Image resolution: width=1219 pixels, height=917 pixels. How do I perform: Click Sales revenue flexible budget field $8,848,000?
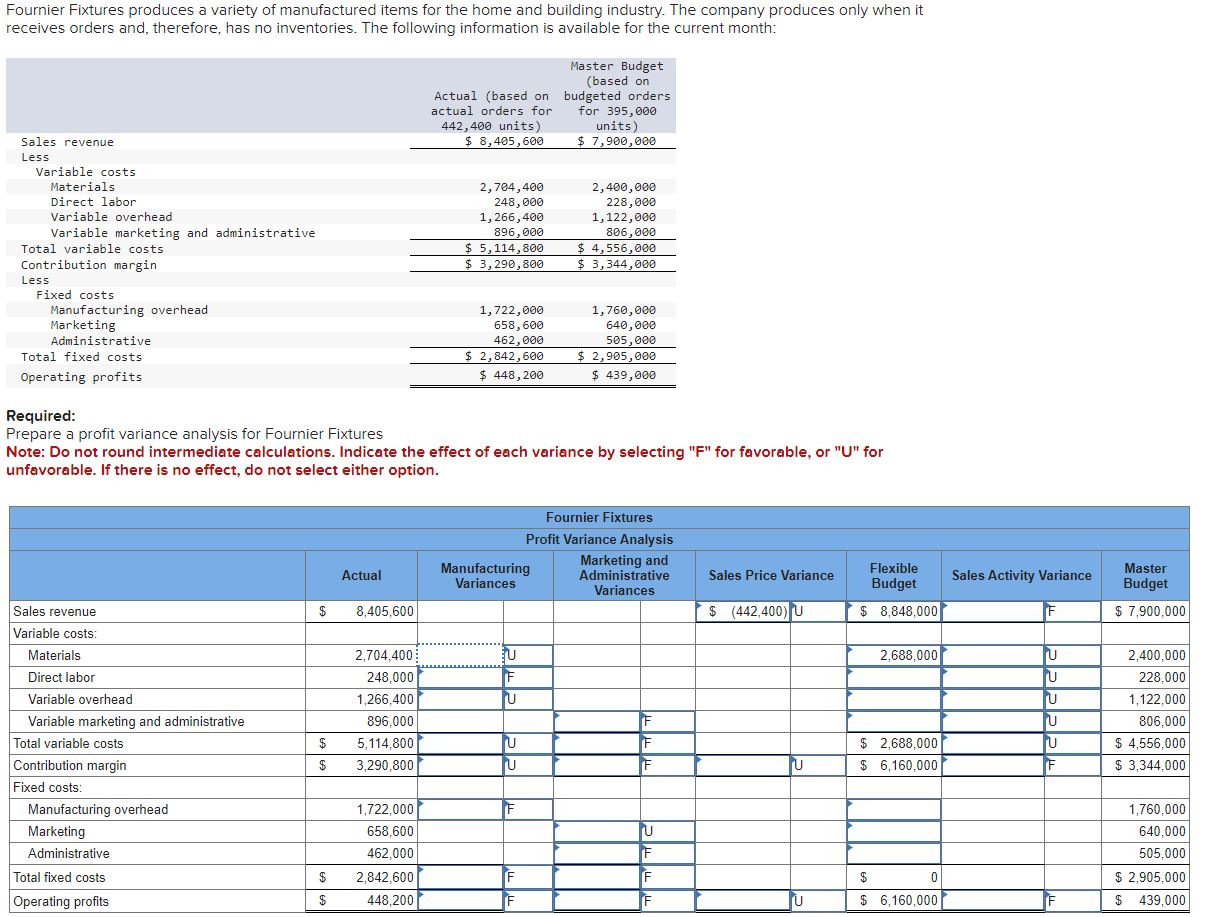(x=894, y=612)
